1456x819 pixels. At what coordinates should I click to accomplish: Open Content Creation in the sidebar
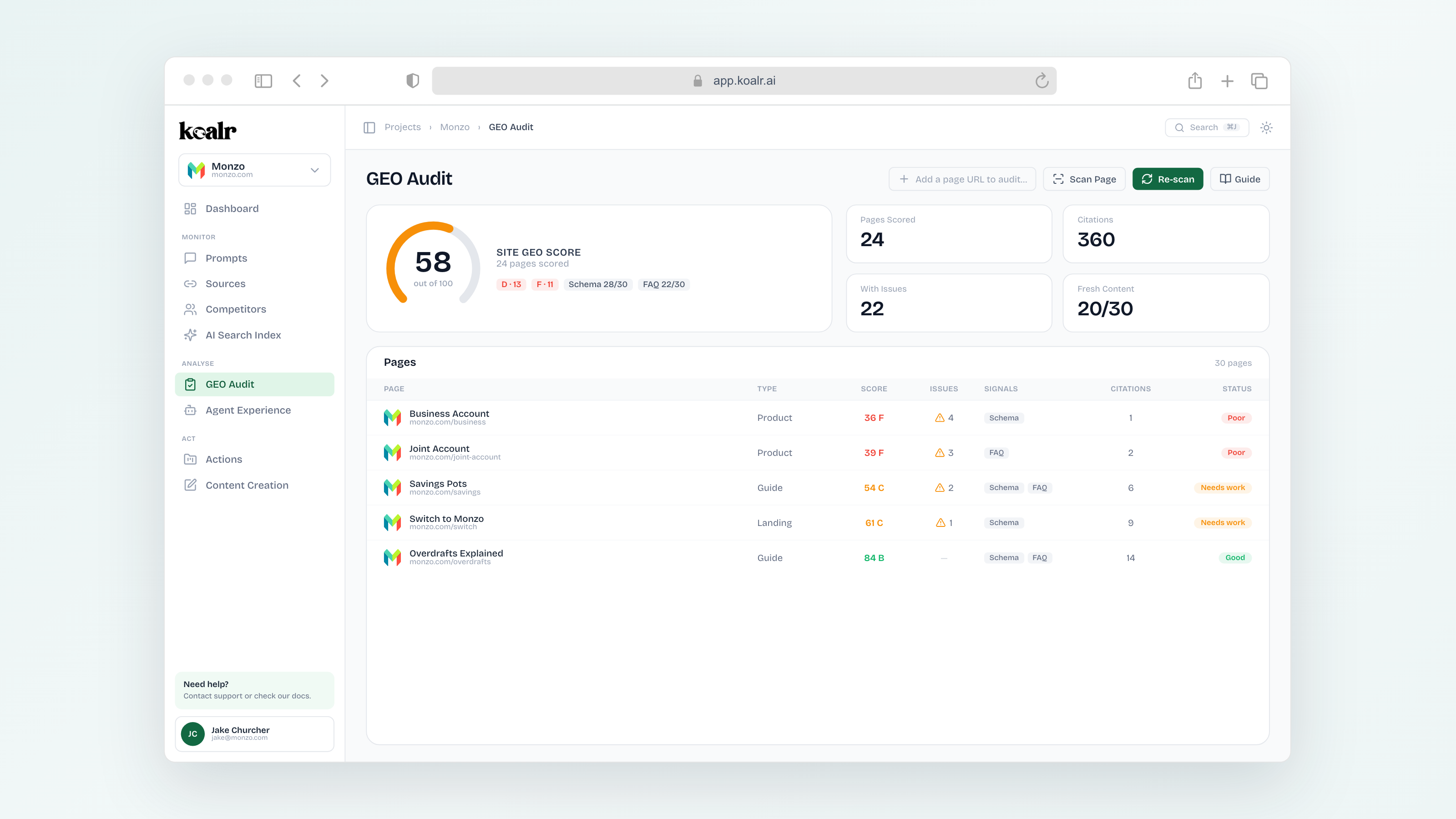[254, 485]
